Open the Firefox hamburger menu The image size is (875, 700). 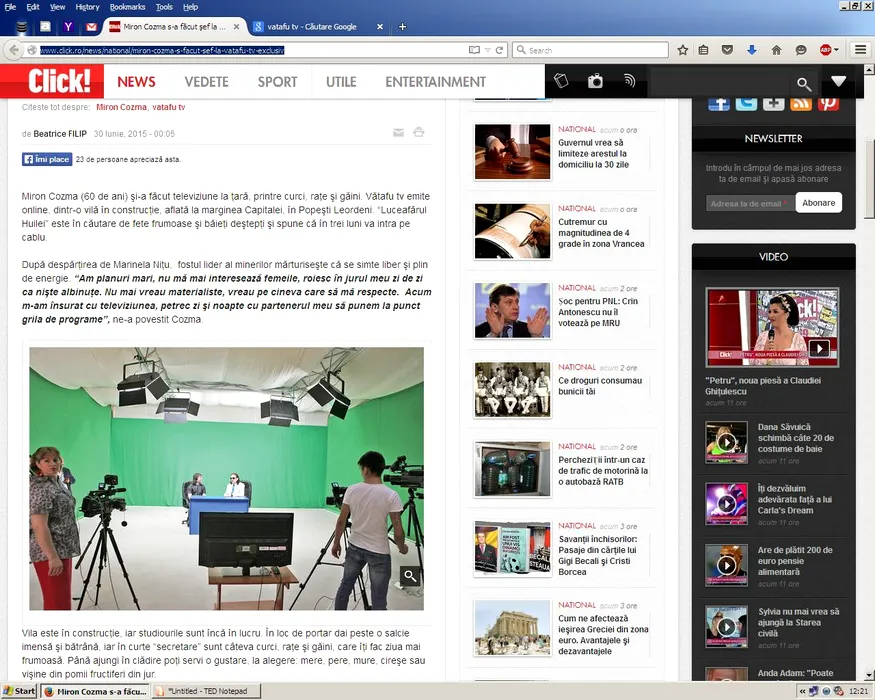point(860,50)
